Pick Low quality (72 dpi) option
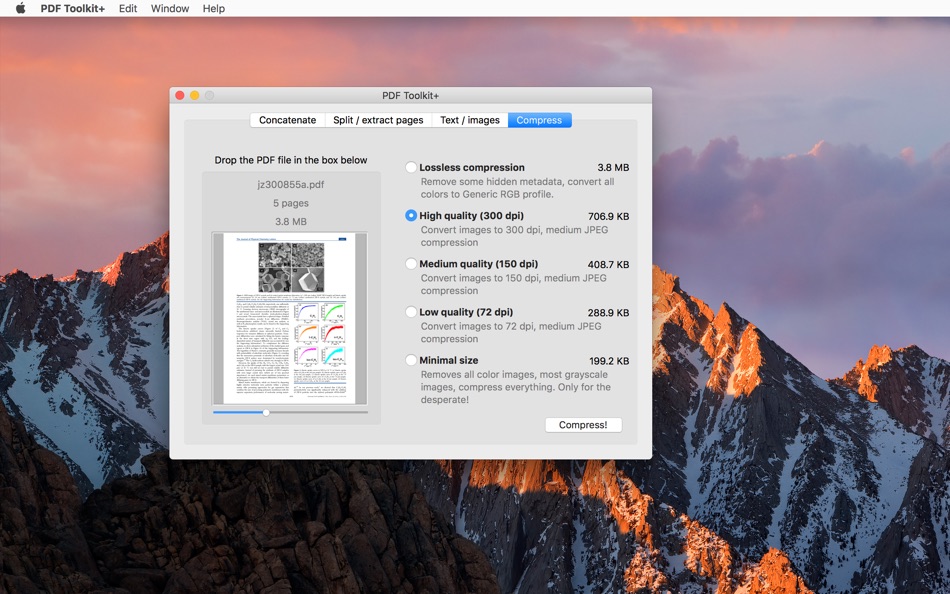 tap(411, 312)
